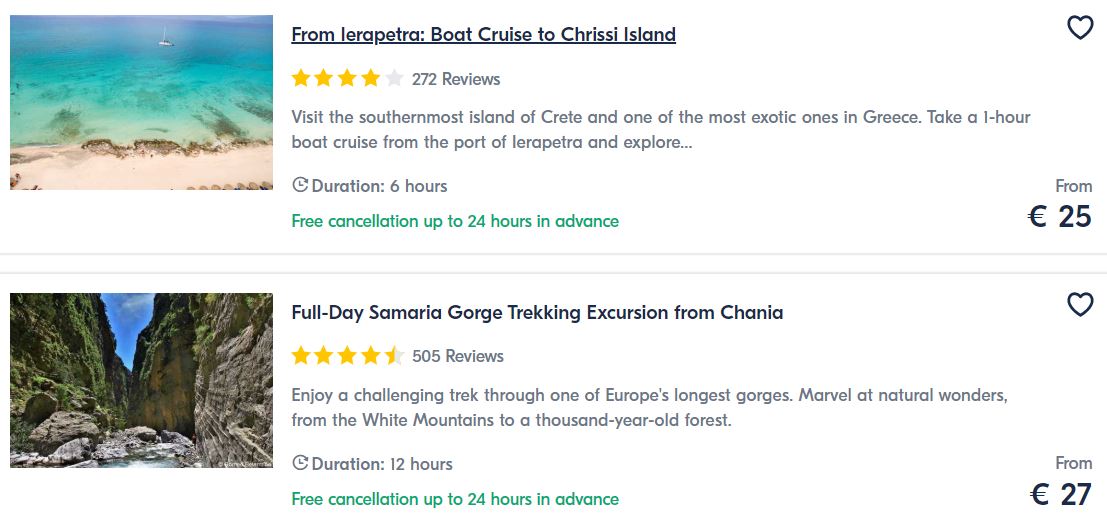Click the Samaria Gorge star rating
This screenshot has height=522, width=1107.
pos(347,356)
